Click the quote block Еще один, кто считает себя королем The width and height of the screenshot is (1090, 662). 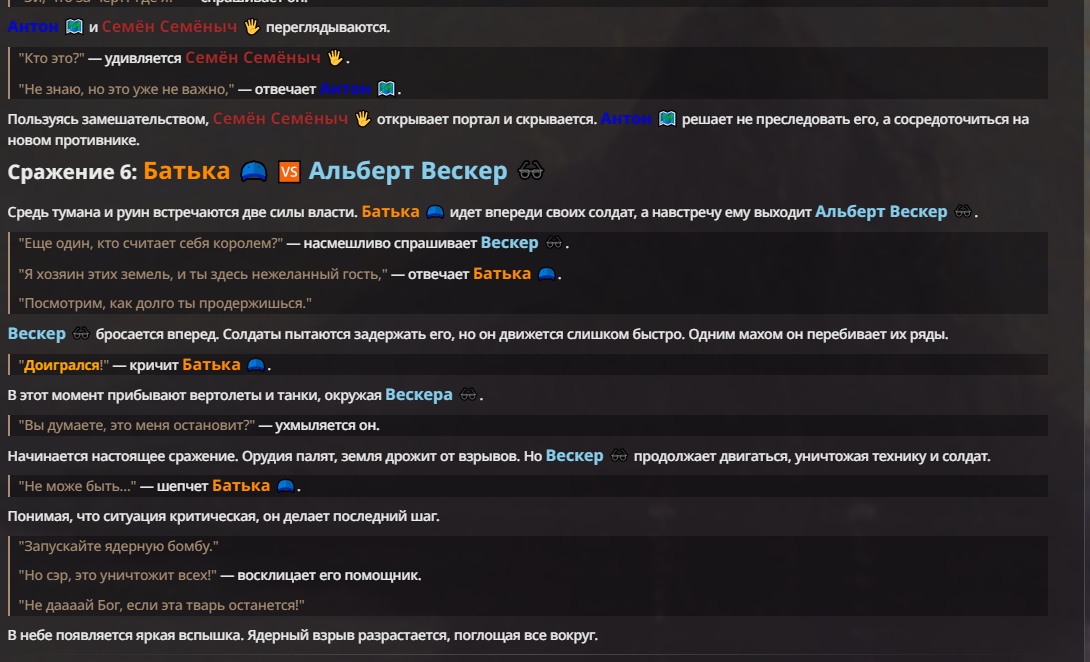(x=527, y=243)
